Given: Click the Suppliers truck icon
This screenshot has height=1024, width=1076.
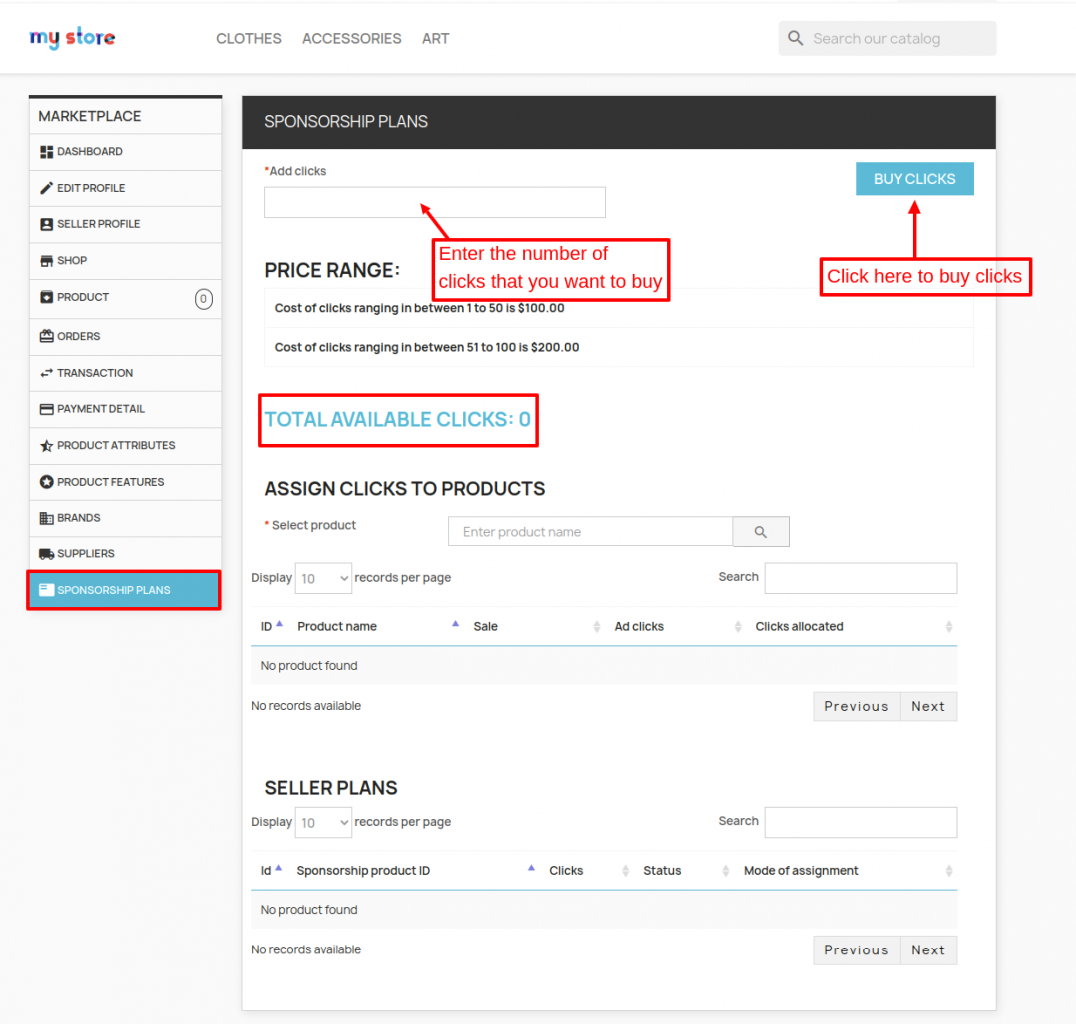Looking at the screenshot, I should (x=46, y=554).
